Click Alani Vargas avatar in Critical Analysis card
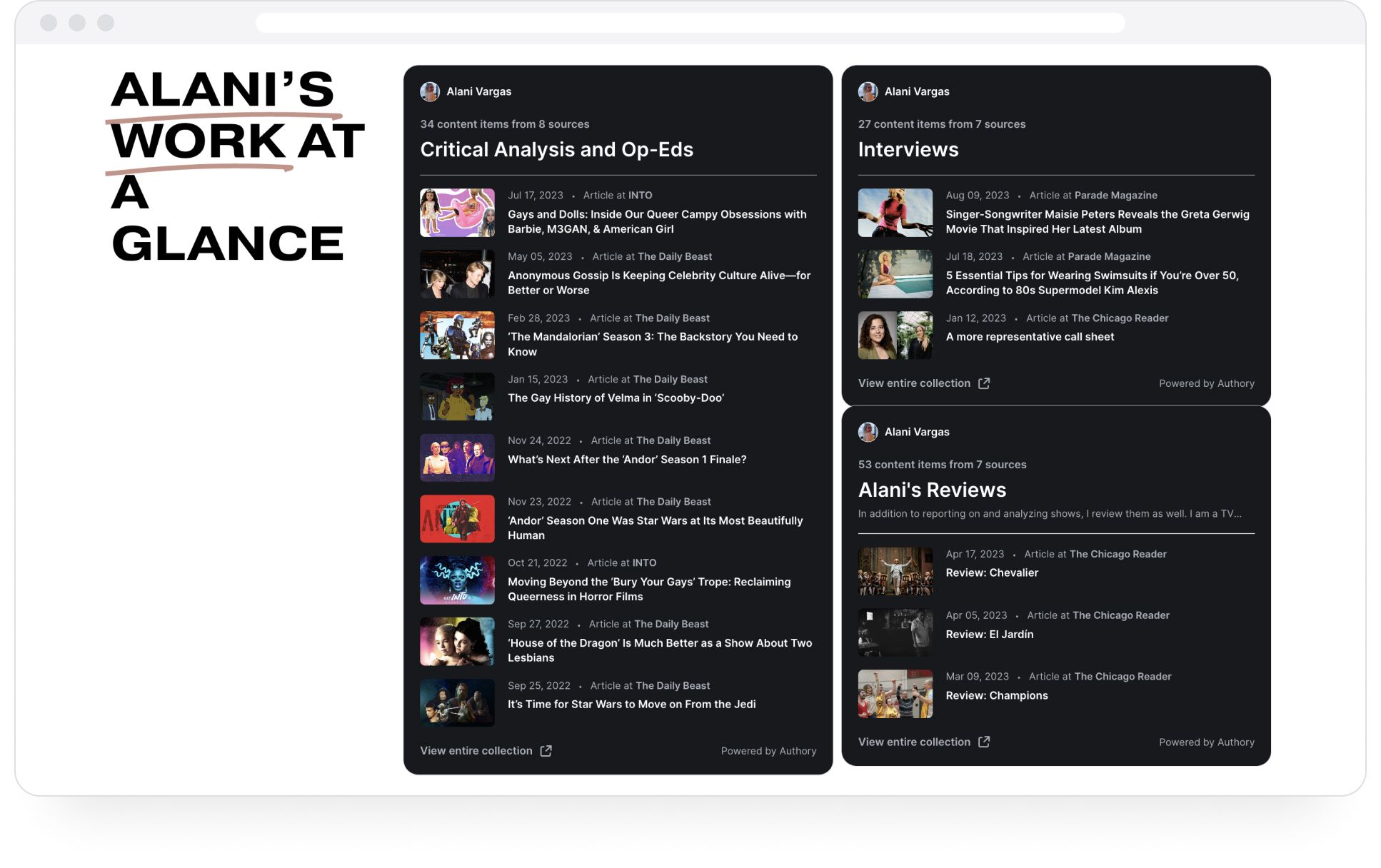1381x868 pixels. (429, 91)
